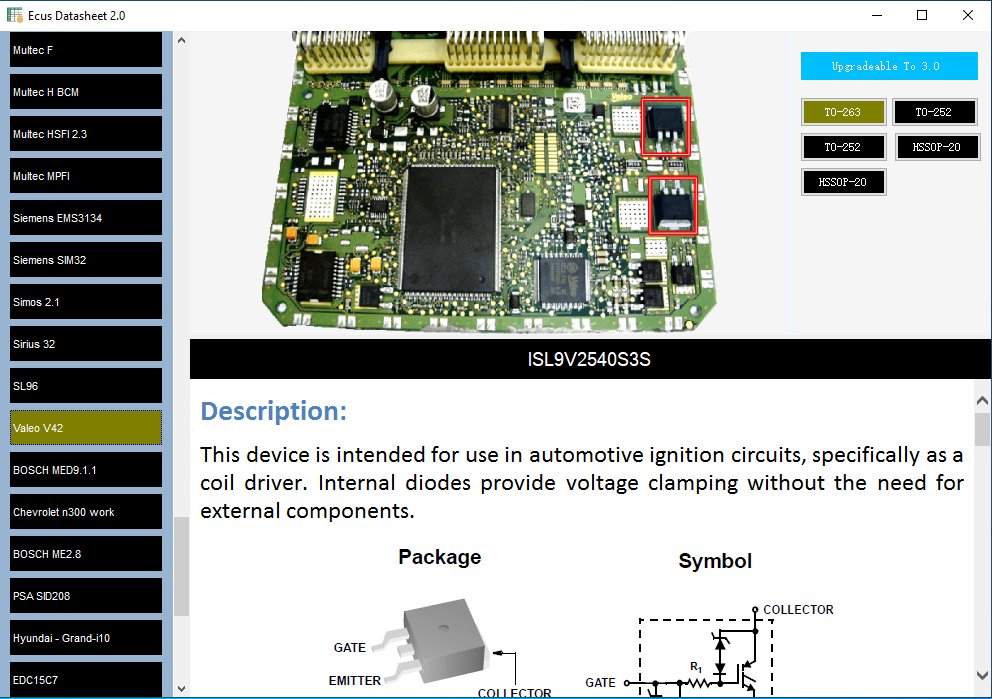Select the first TO-252 button beside TO-263
Image resolution: width=992 pixels, height=699 pixels.
(935, 112)
